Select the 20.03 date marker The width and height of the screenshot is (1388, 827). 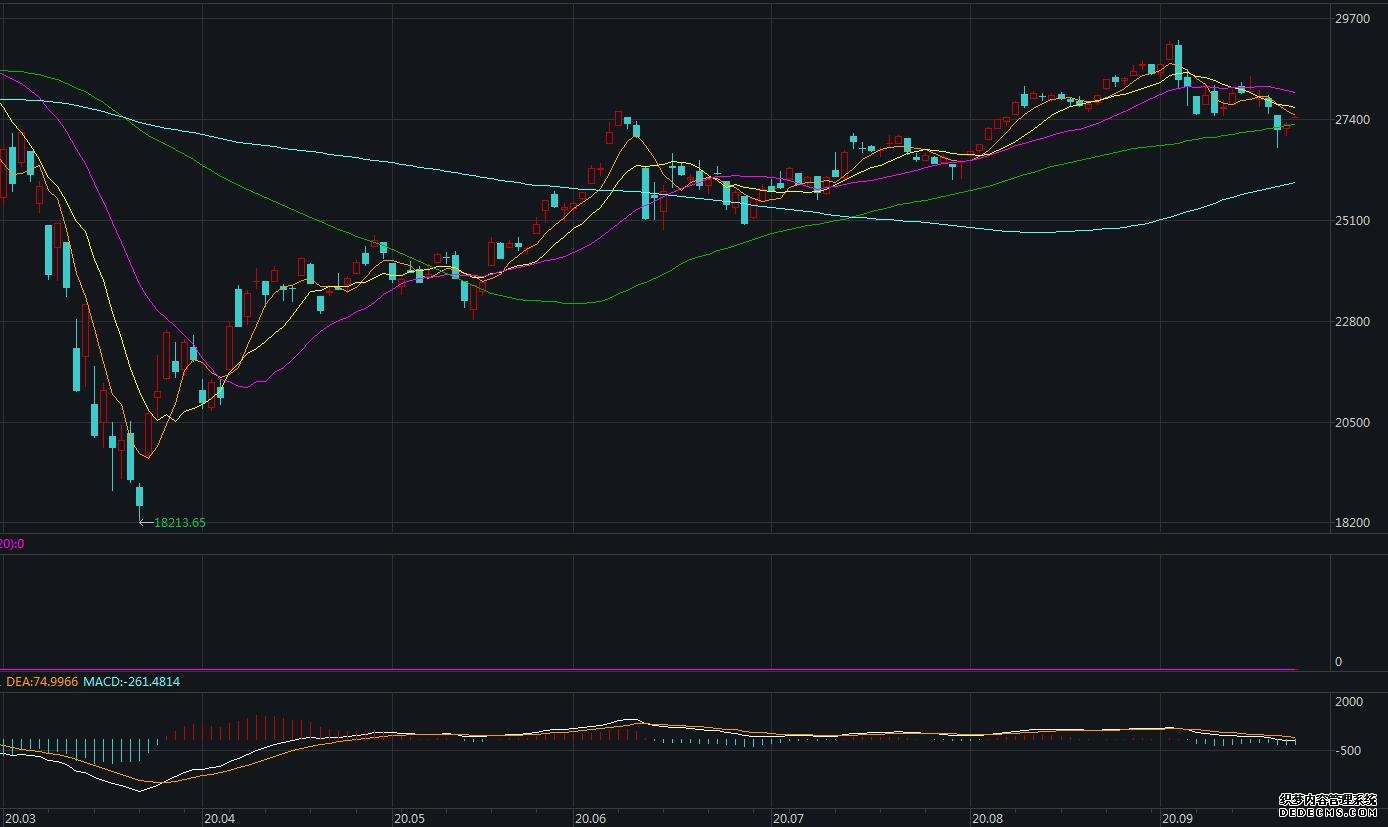18,818
